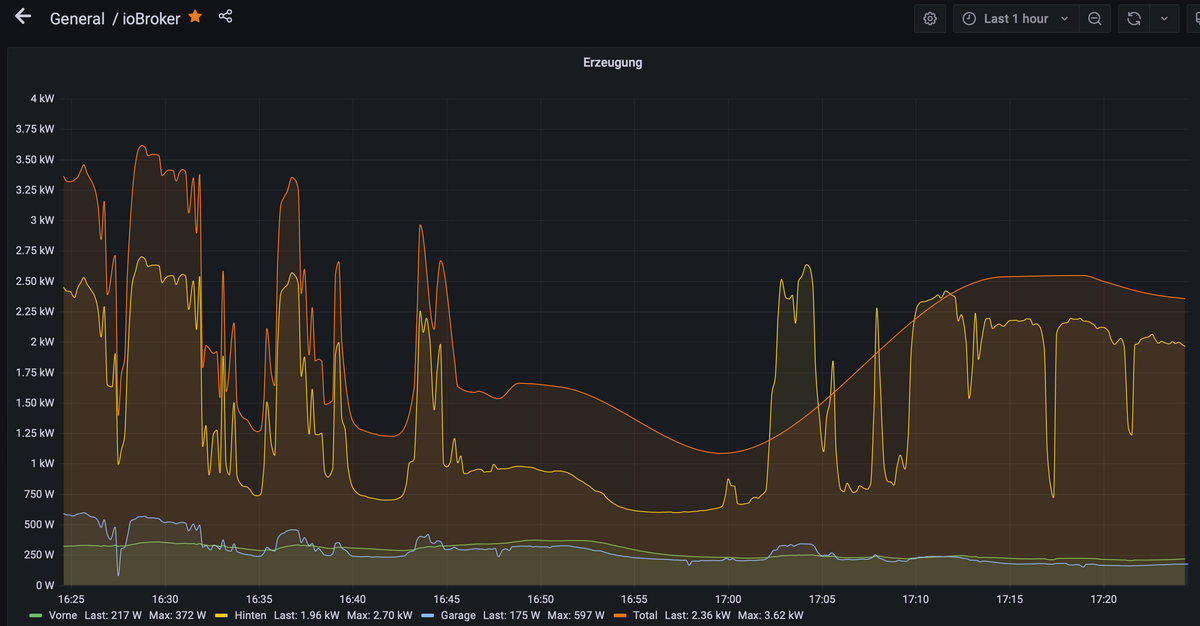
Task: Click the Total legend label
Action: coord(645,615)
